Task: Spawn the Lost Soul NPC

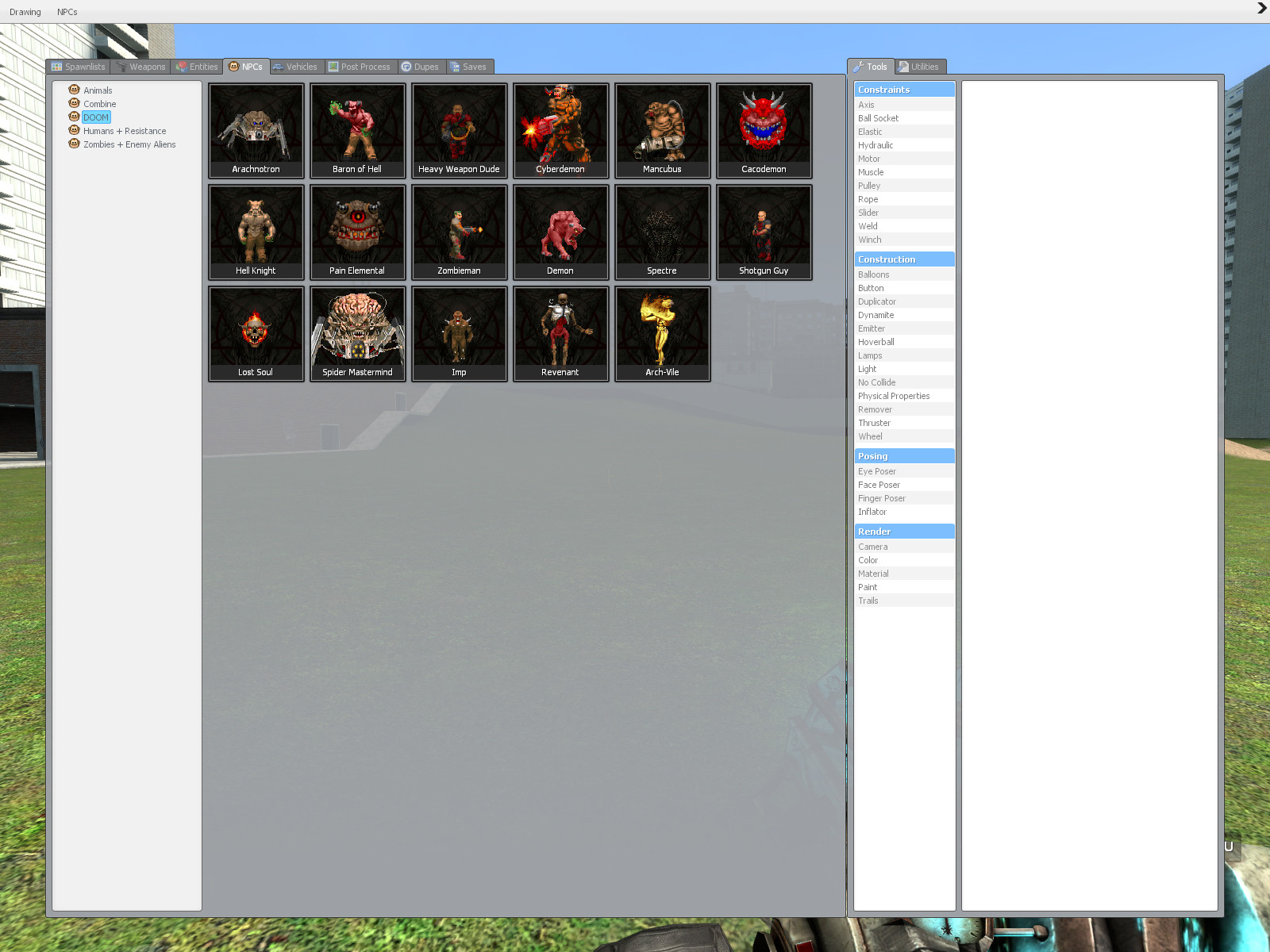Action: (256, 334)
